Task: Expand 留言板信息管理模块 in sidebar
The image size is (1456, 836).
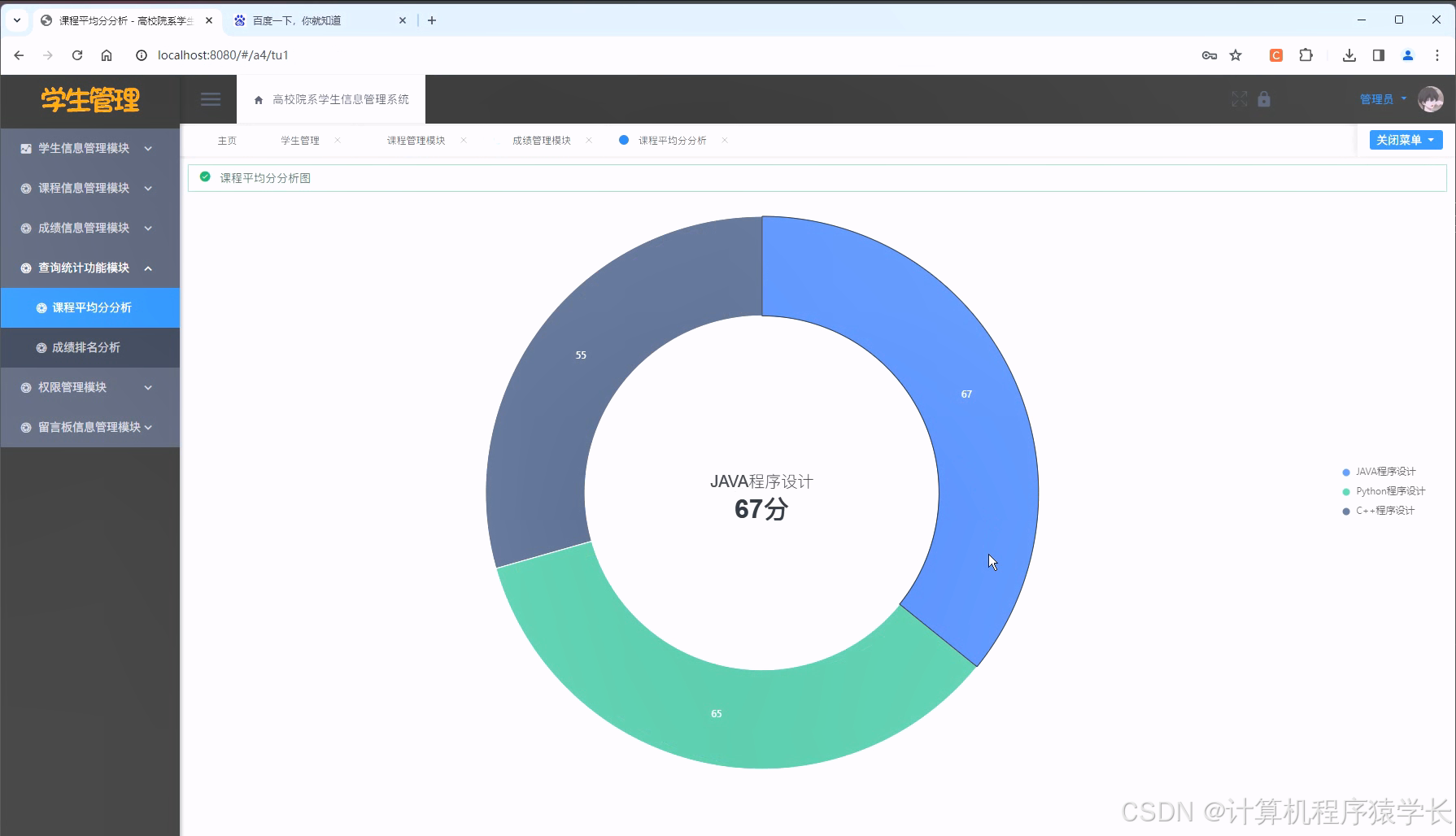Action: [90, 427]
